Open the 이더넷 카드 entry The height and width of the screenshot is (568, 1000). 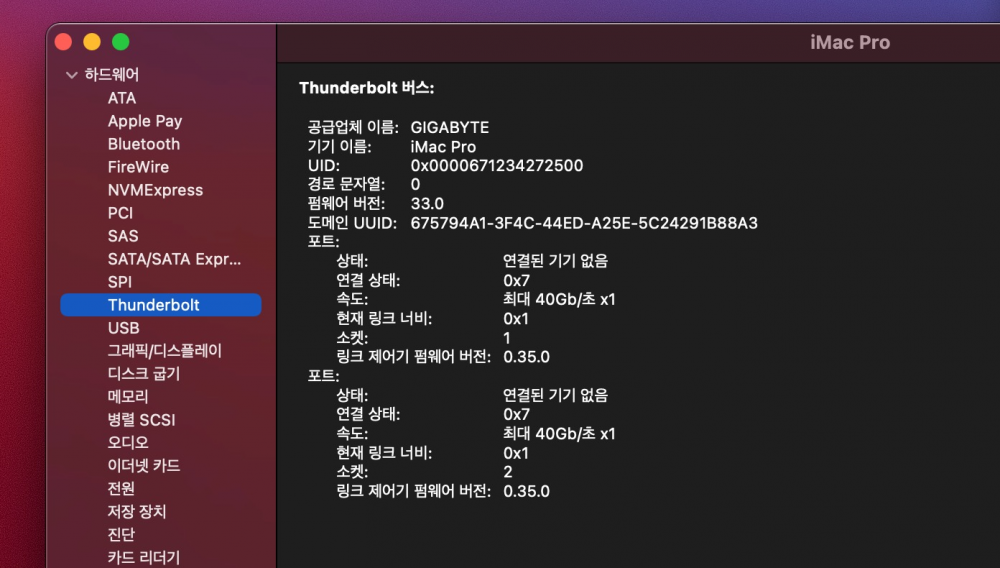[x=144, y=465]
